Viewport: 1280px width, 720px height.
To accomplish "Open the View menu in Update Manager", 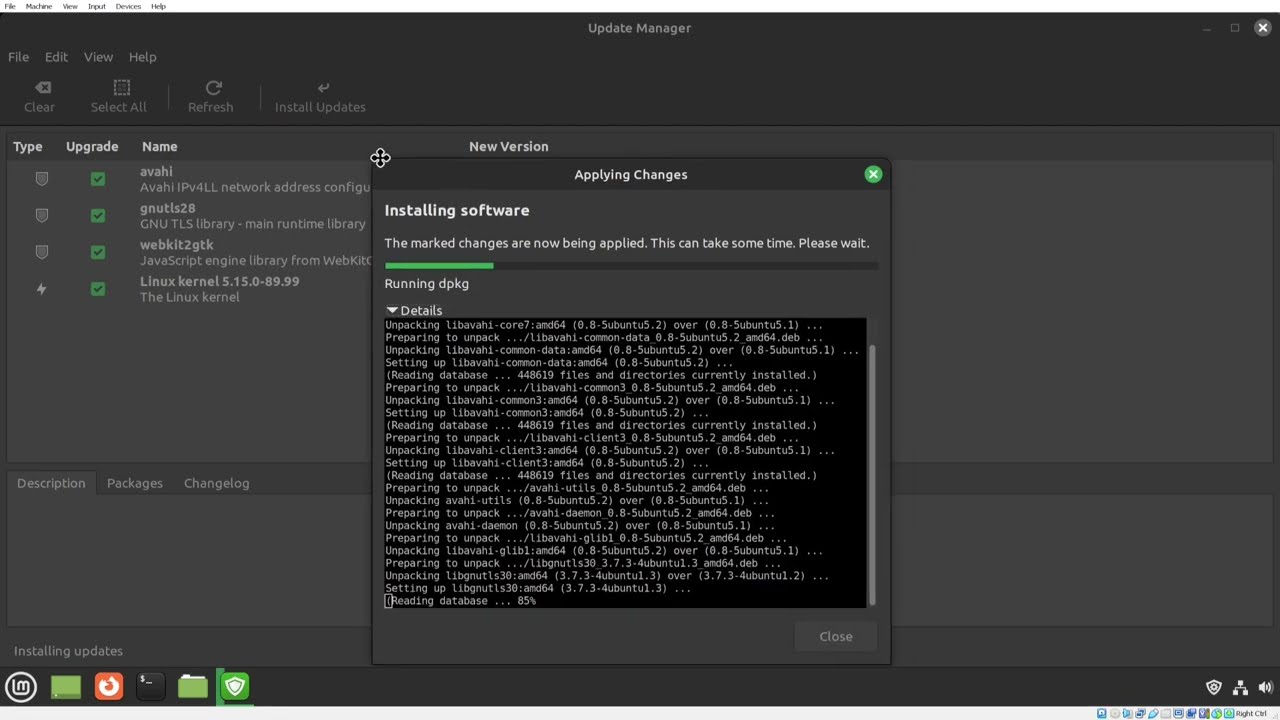I will [x=98, y=57].
